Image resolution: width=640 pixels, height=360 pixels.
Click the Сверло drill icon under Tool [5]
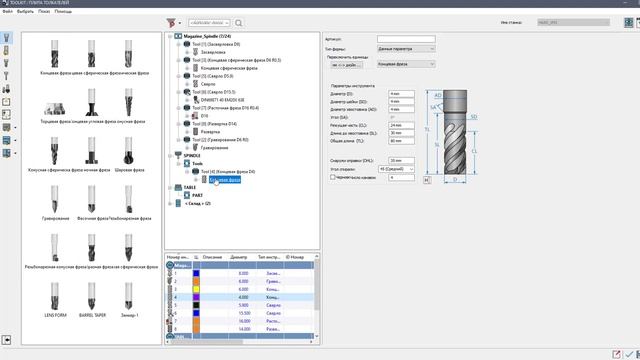coord(196,84)
